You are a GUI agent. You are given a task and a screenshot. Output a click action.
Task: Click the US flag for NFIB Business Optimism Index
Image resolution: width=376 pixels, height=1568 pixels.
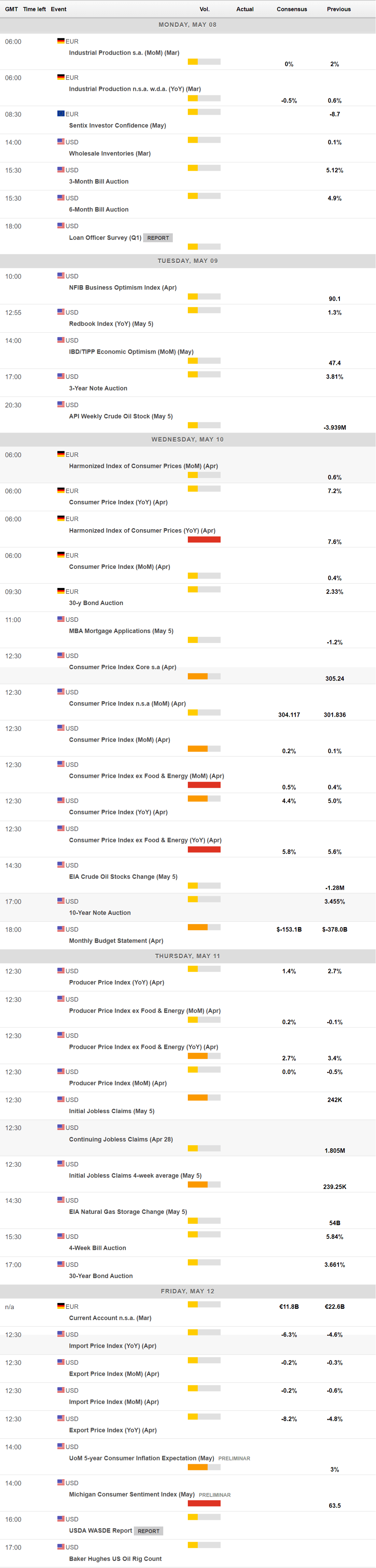click(x=61, y=275)
